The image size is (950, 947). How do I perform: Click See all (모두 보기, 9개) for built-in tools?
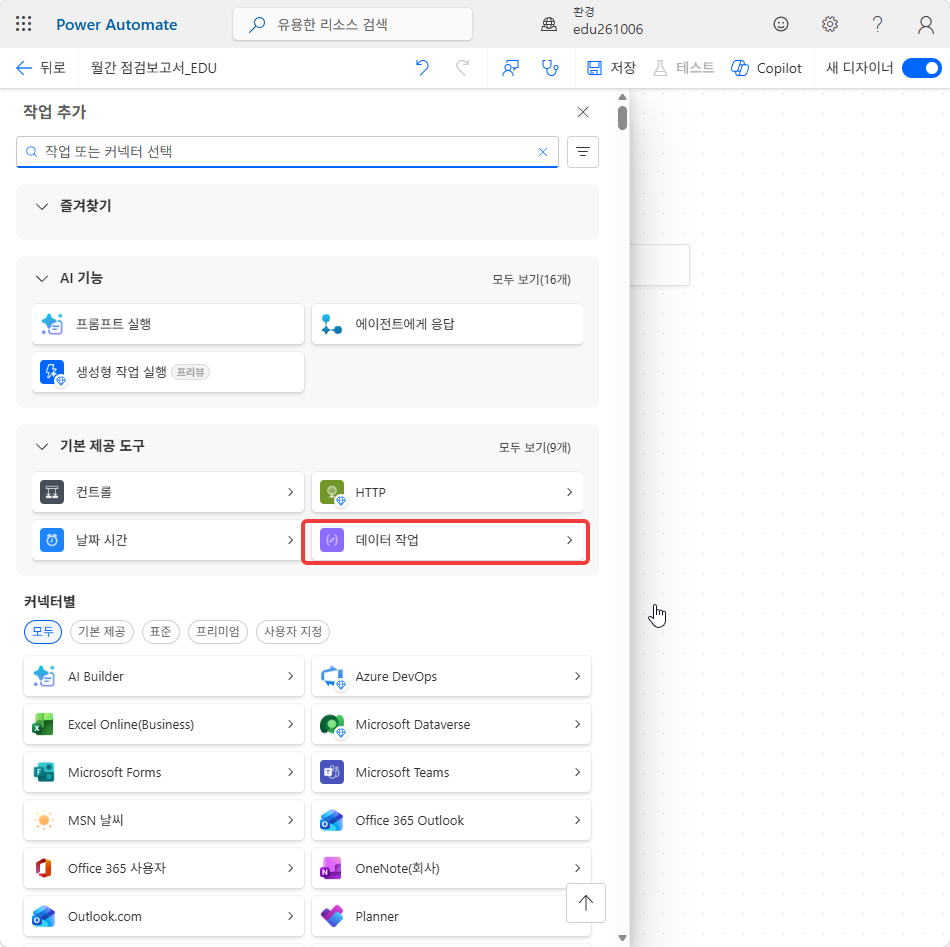pos(534,448)
